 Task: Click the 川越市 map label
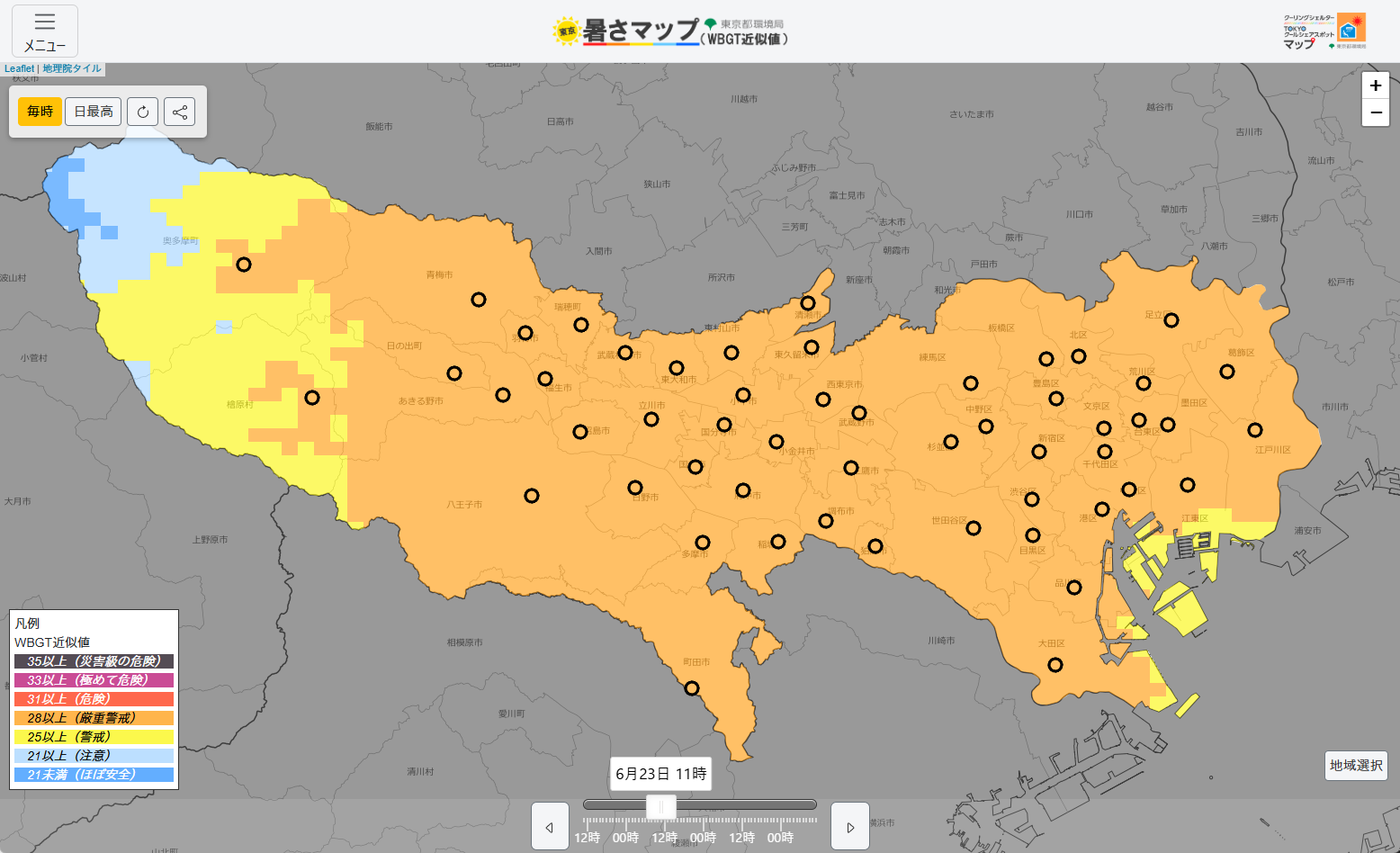point(744,99)
